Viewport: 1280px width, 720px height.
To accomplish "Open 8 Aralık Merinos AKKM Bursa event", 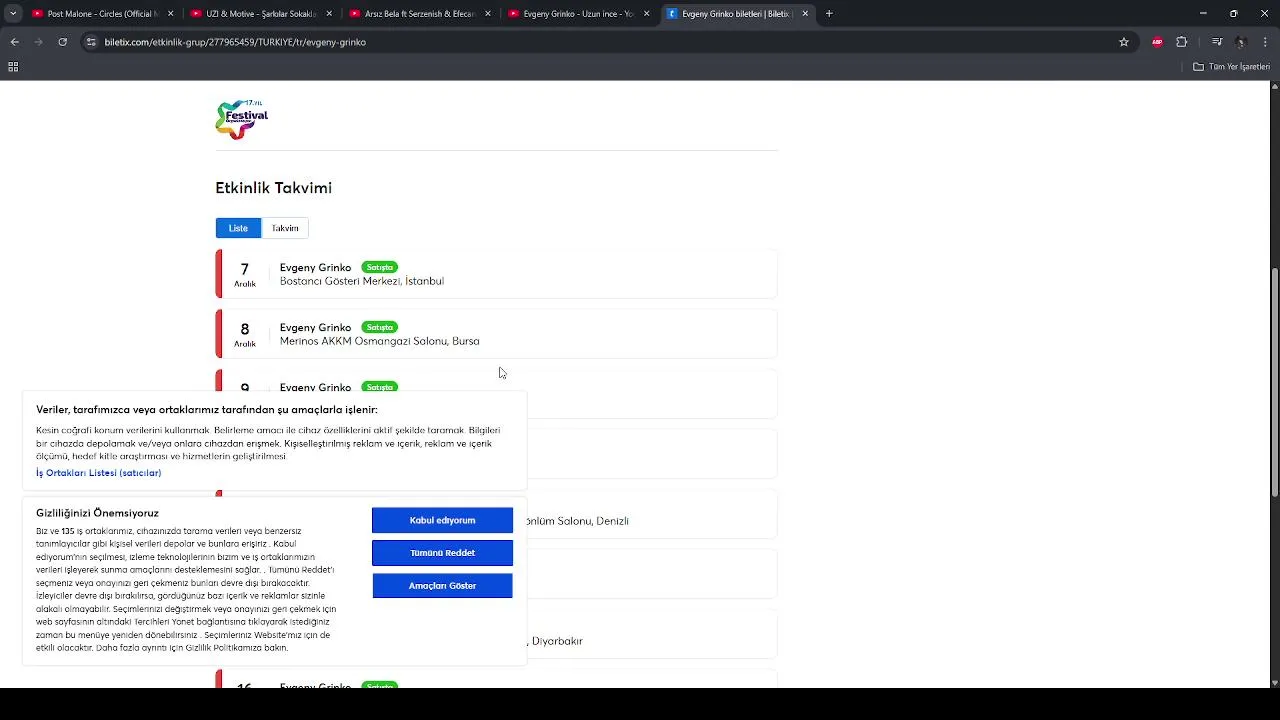I will [x=496, y=334].
